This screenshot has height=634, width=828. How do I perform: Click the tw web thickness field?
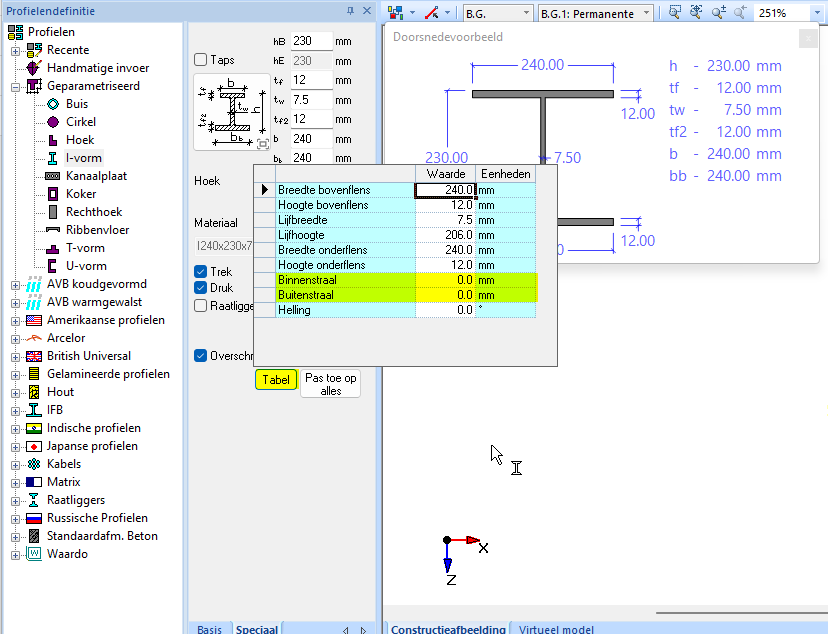[312, 100]
